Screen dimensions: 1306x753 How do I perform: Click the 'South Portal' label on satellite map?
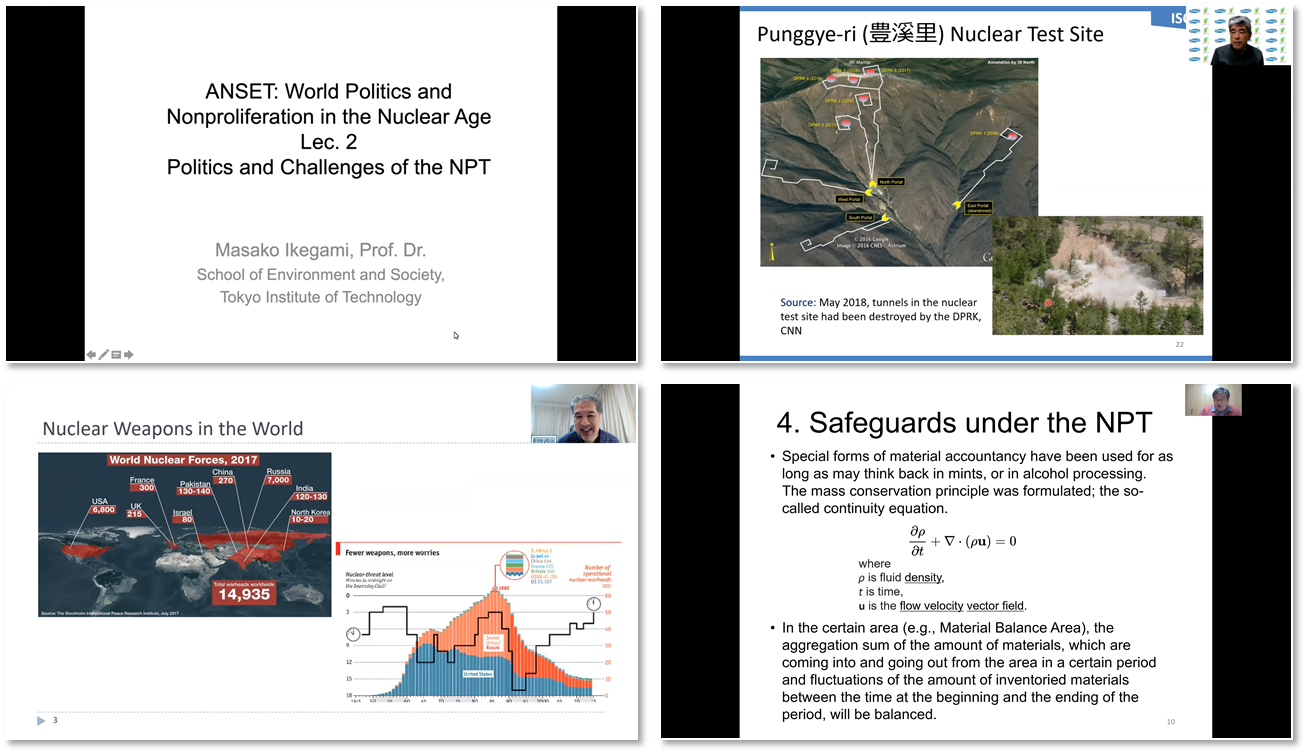(859, 217)
